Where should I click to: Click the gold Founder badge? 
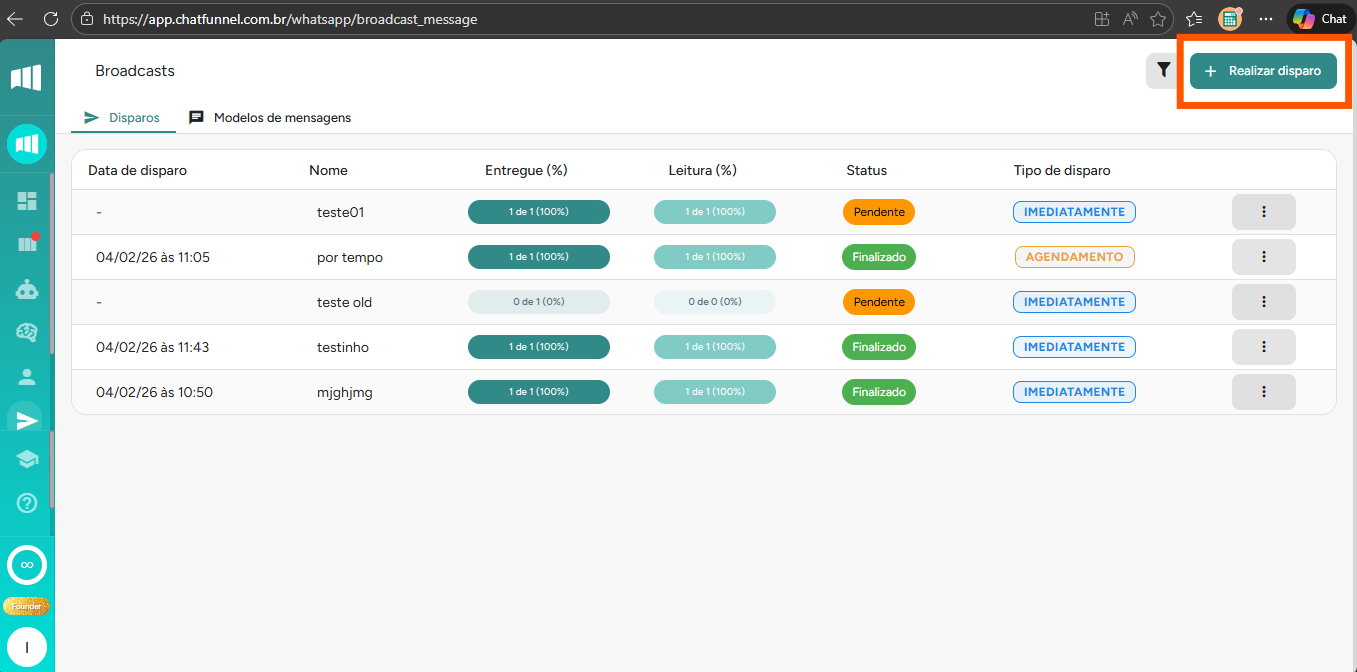pyautogui.click(x=27, y=606)
